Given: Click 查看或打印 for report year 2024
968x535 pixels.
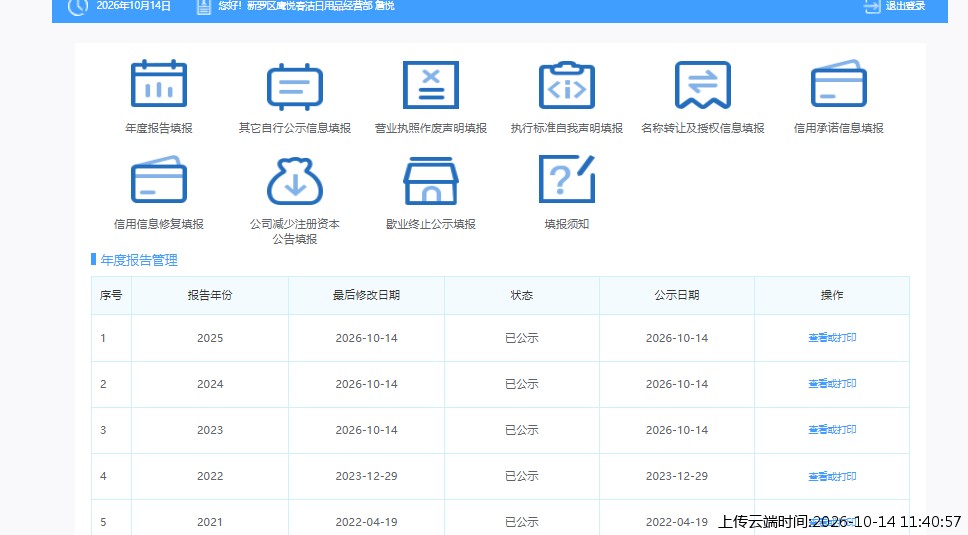Looking at the screenshot, I should (832, 384).
